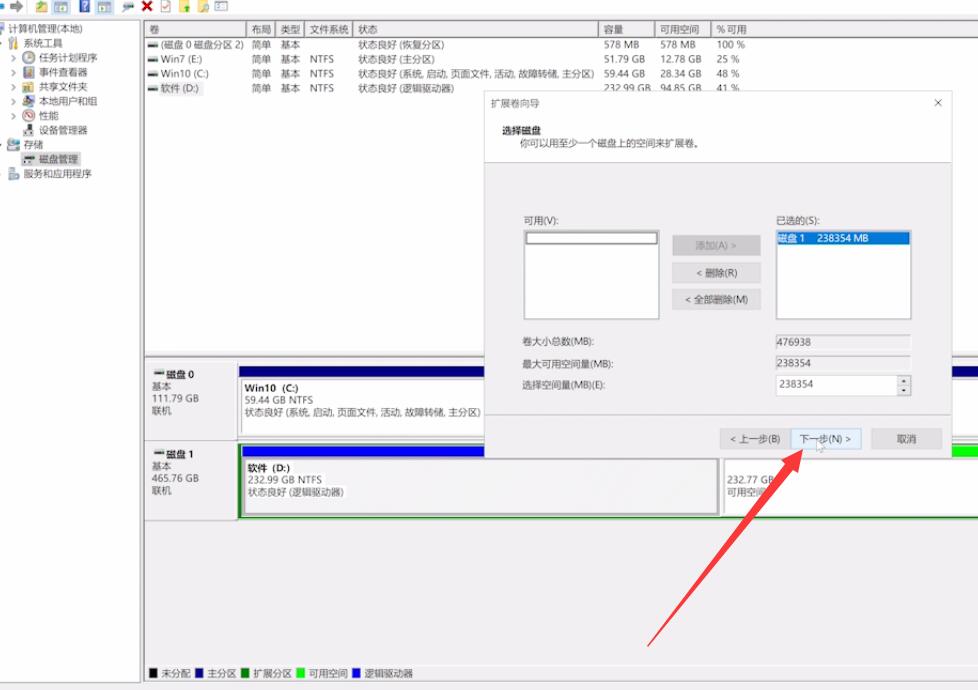Viewport: 978px width, 690px height.
Task: Click the black 未分配 legend swatch
Action: click(x=153, y=673)
